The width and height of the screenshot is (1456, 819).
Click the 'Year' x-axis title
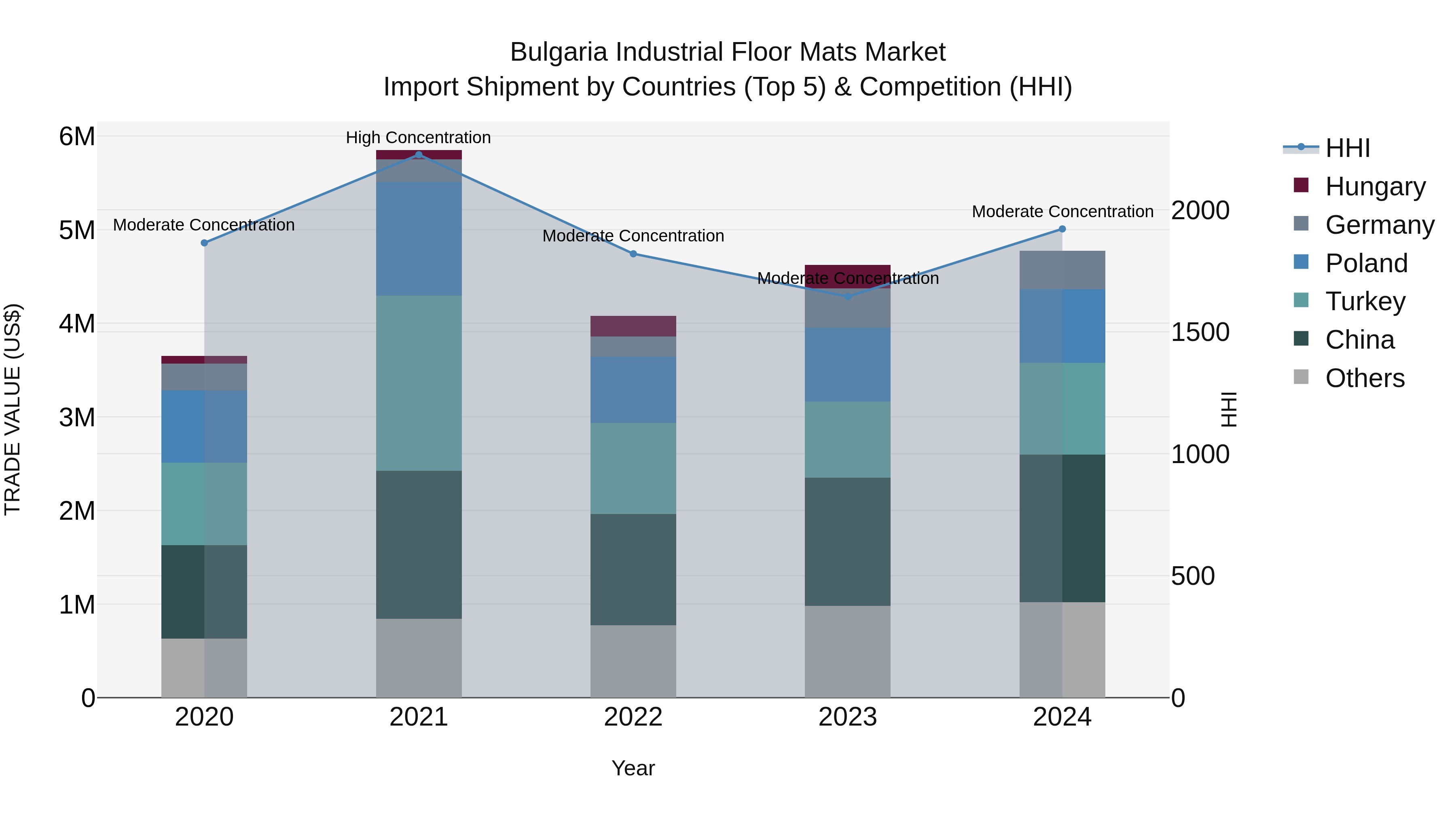point(634,768)
